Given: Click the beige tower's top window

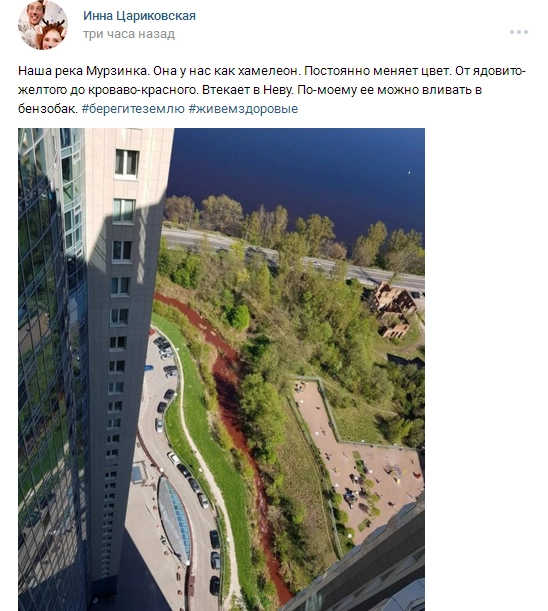Looking at the screenshot, I should (127, 163).
